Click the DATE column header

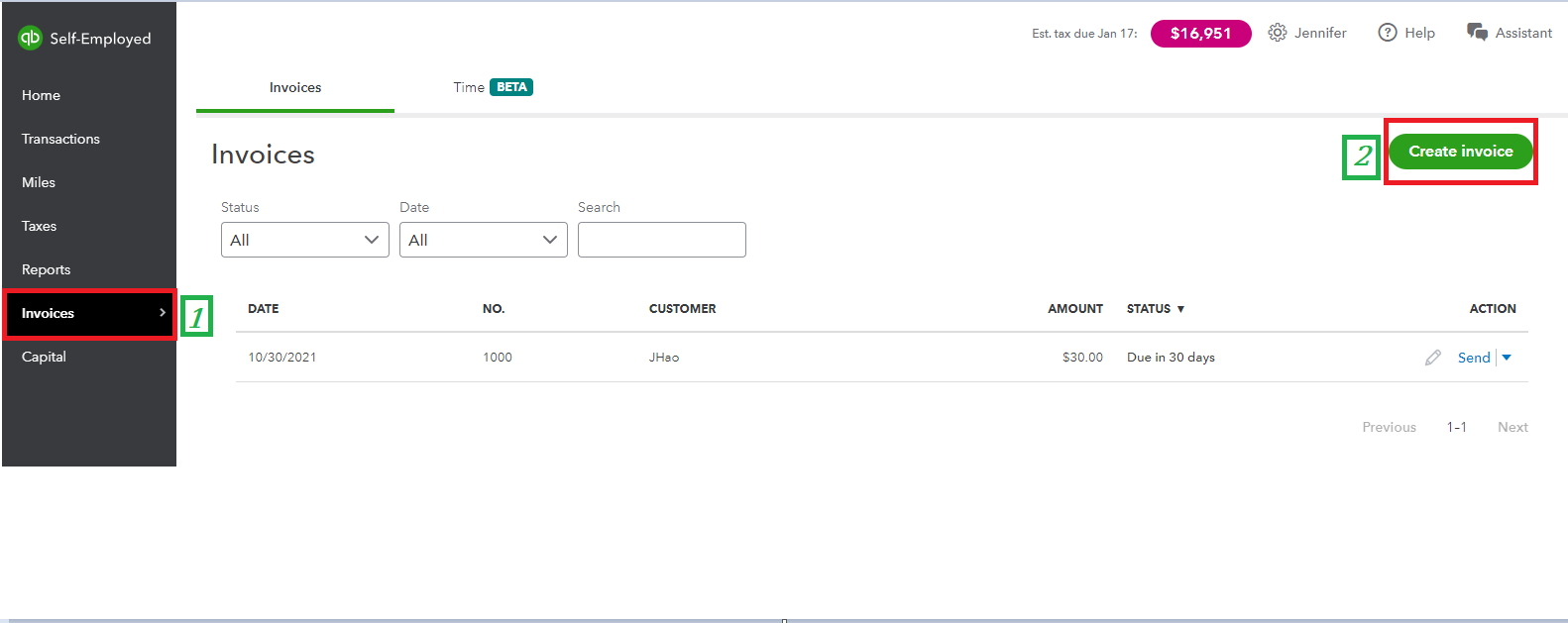pos(263,309)
